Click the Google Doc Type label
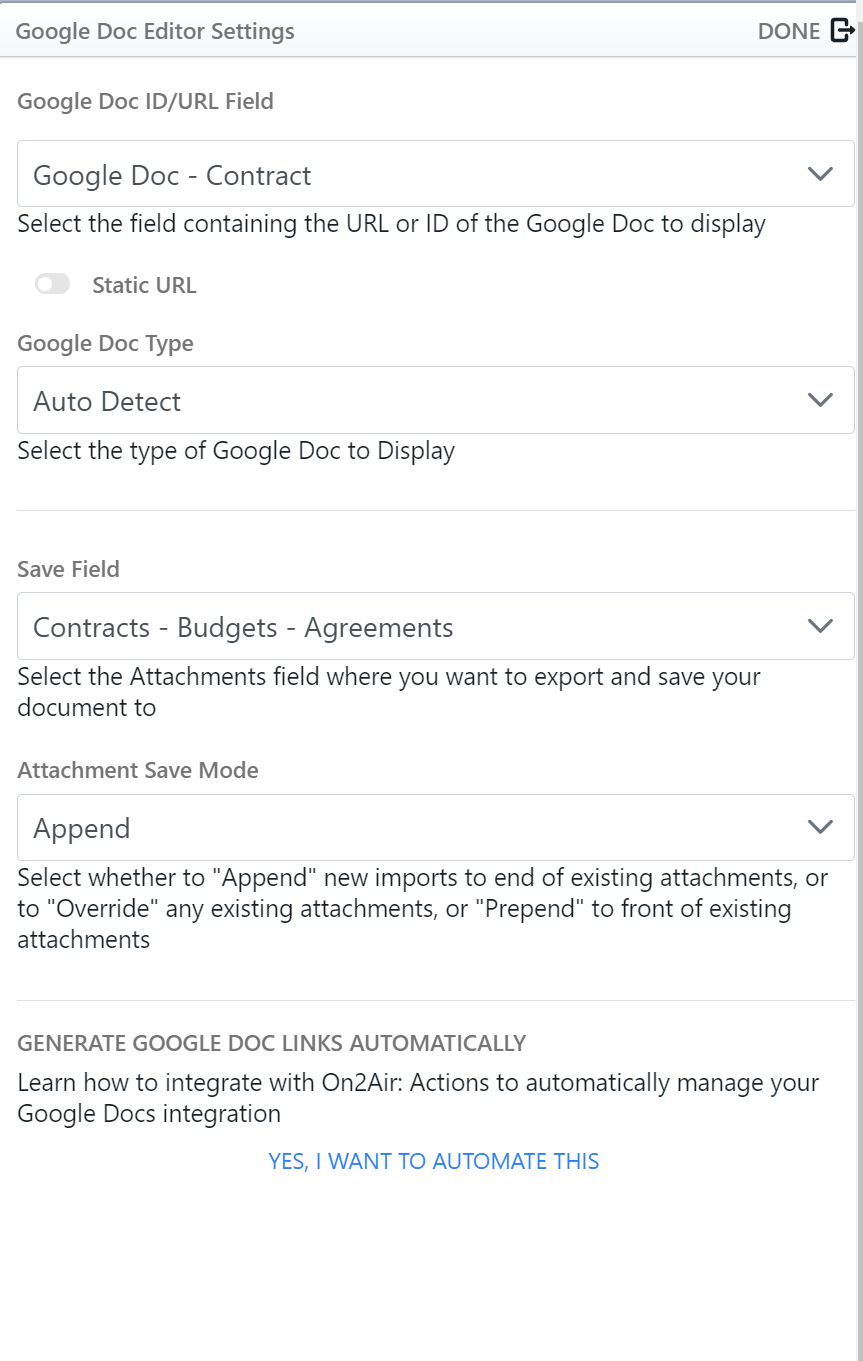Viewport: 863px width, 1361px height. click(105, 343)
